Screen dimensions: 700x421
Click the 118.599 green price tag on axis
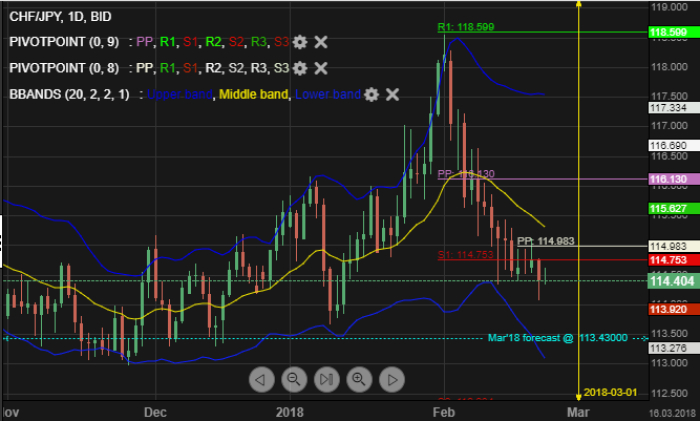674,32
